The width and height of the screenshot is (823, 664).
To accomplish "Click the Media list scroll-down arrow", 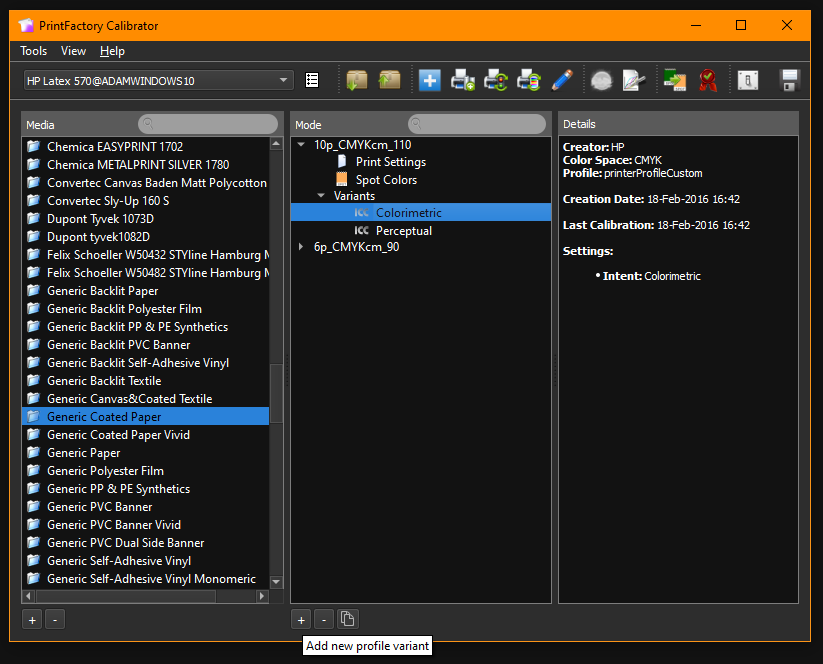I will (x=276, y=582).
